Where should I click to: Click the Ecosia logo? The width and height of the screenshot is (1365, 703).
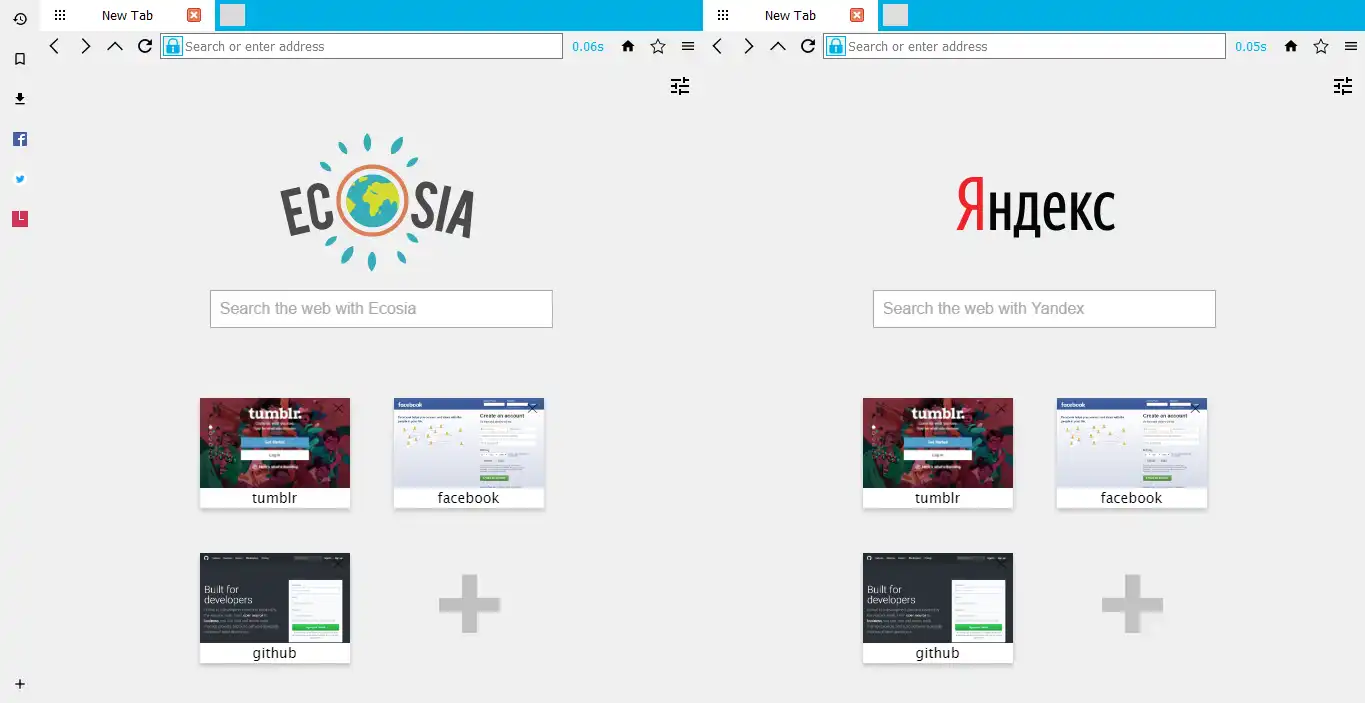tap(376, 203)
